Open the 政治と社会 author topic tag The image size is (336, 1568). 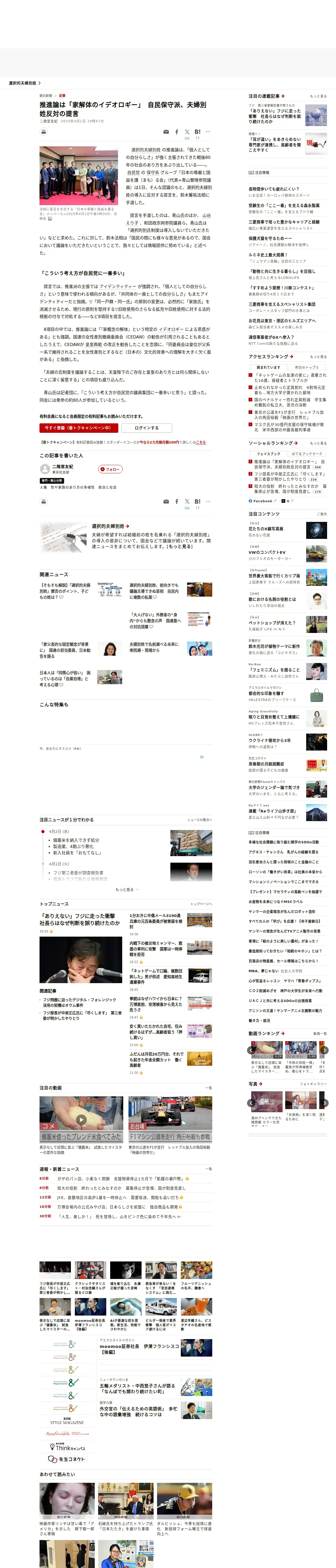[107, 487]
